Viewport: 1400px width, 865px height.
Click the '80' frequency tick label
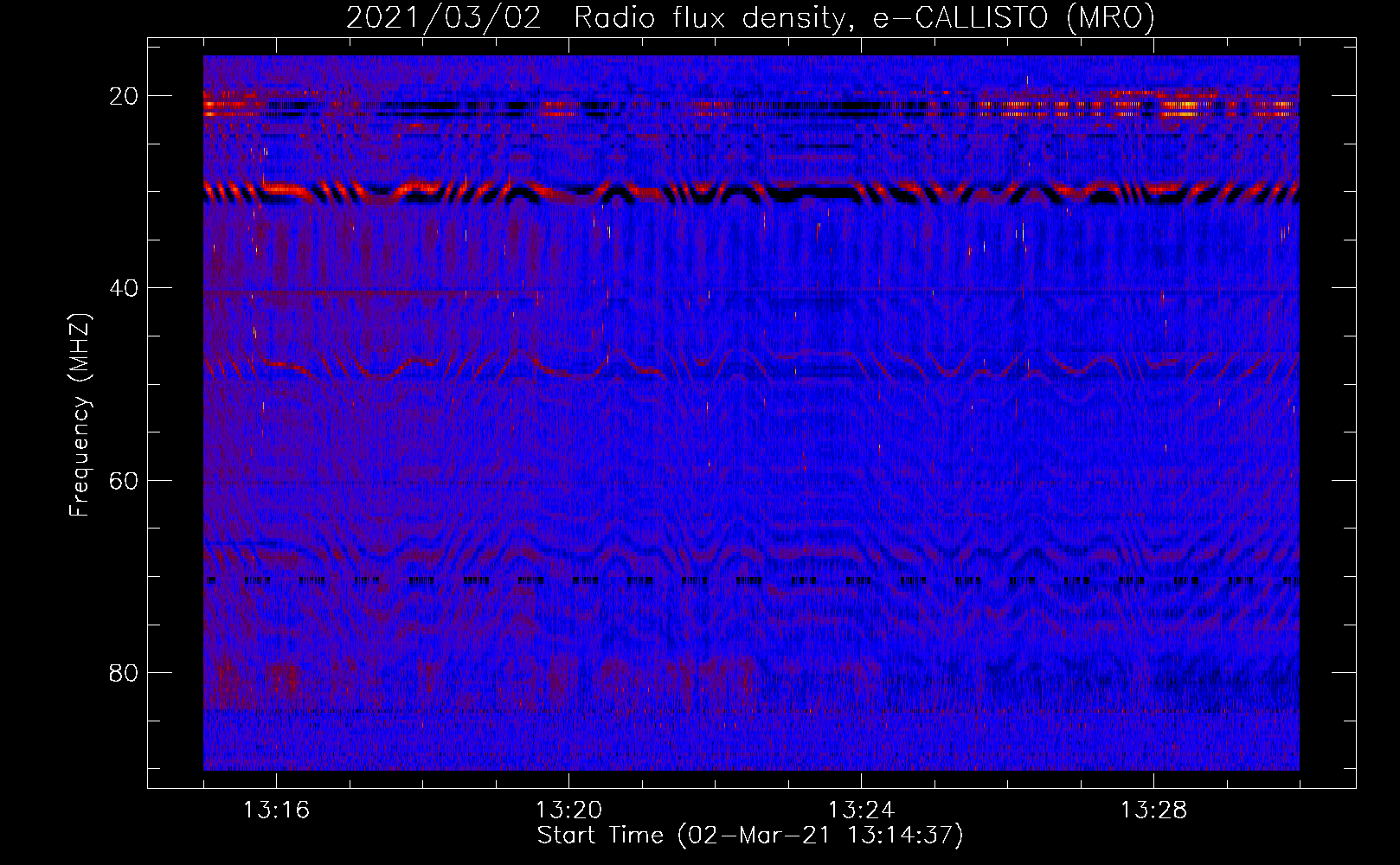coord(125,673)
